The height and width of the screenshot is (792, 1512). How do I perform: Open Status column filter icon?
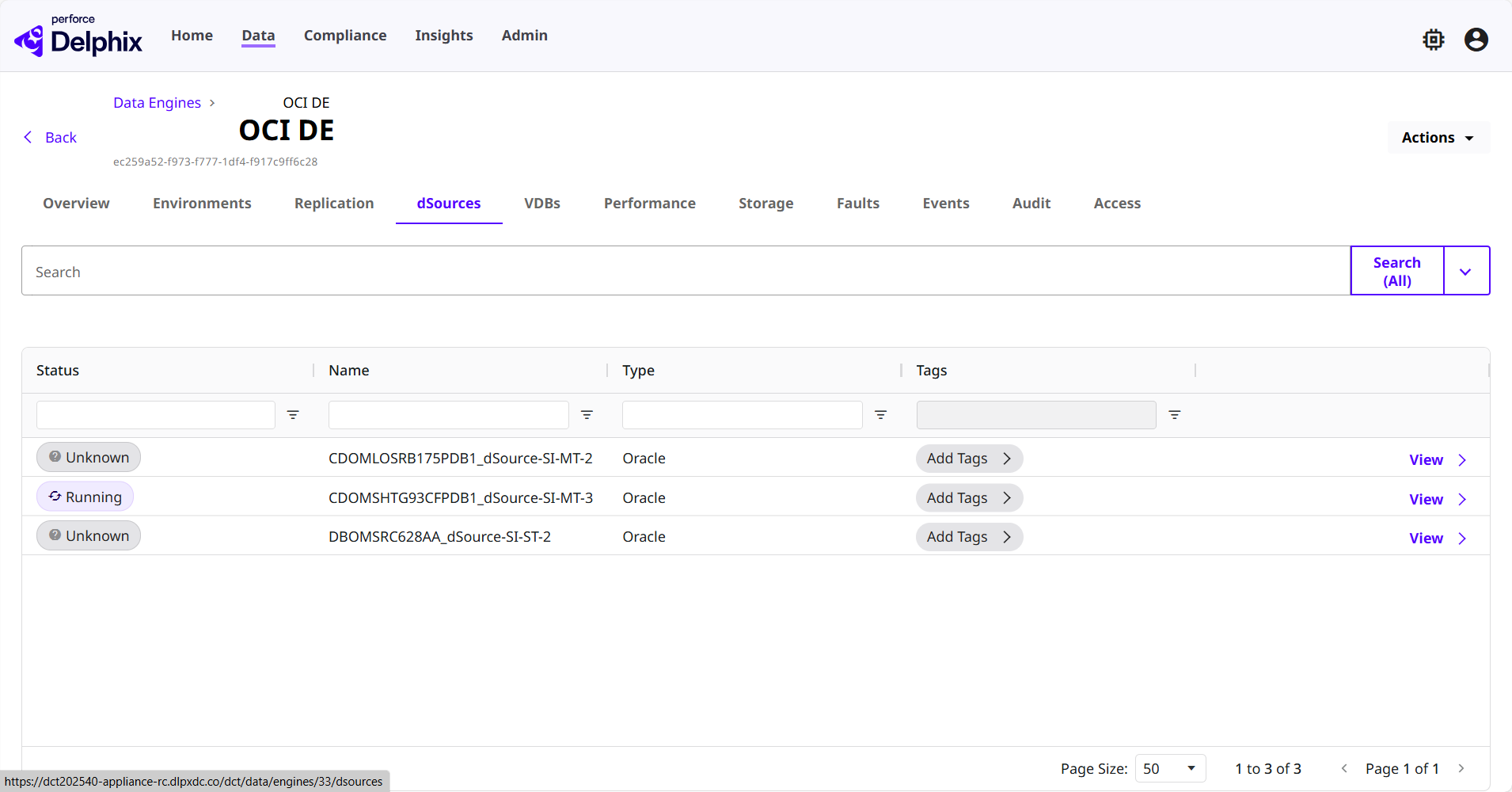pyautogui.click(x=293, y=415)
